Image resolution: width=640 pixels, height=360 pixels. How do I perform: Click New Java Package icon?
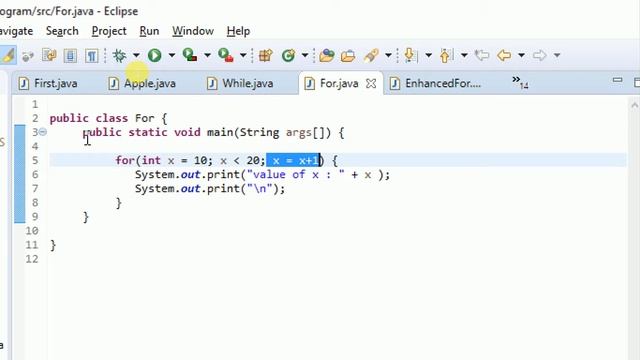(x=265, y=55)
